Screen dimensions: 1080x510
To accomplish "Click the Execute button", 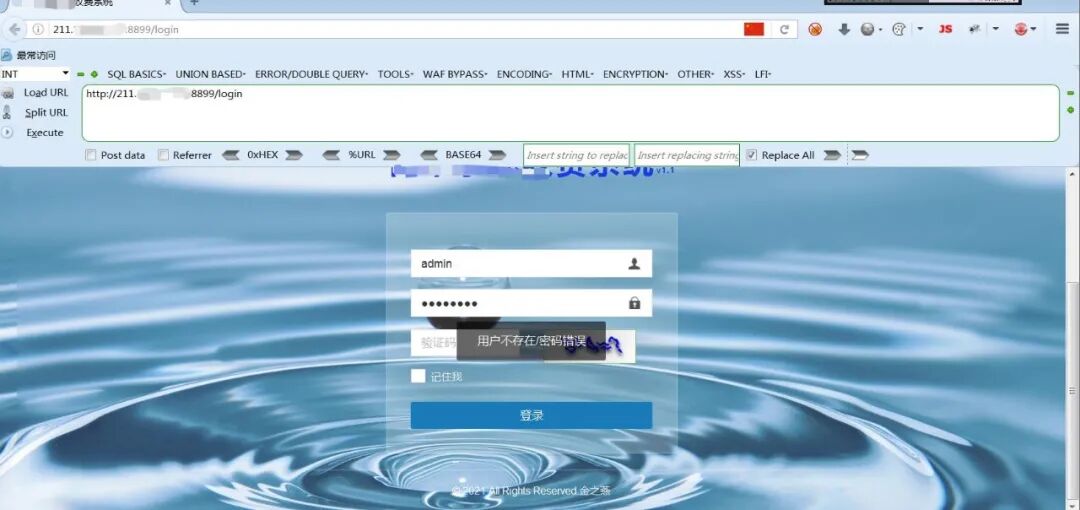I will pos(45,132).
